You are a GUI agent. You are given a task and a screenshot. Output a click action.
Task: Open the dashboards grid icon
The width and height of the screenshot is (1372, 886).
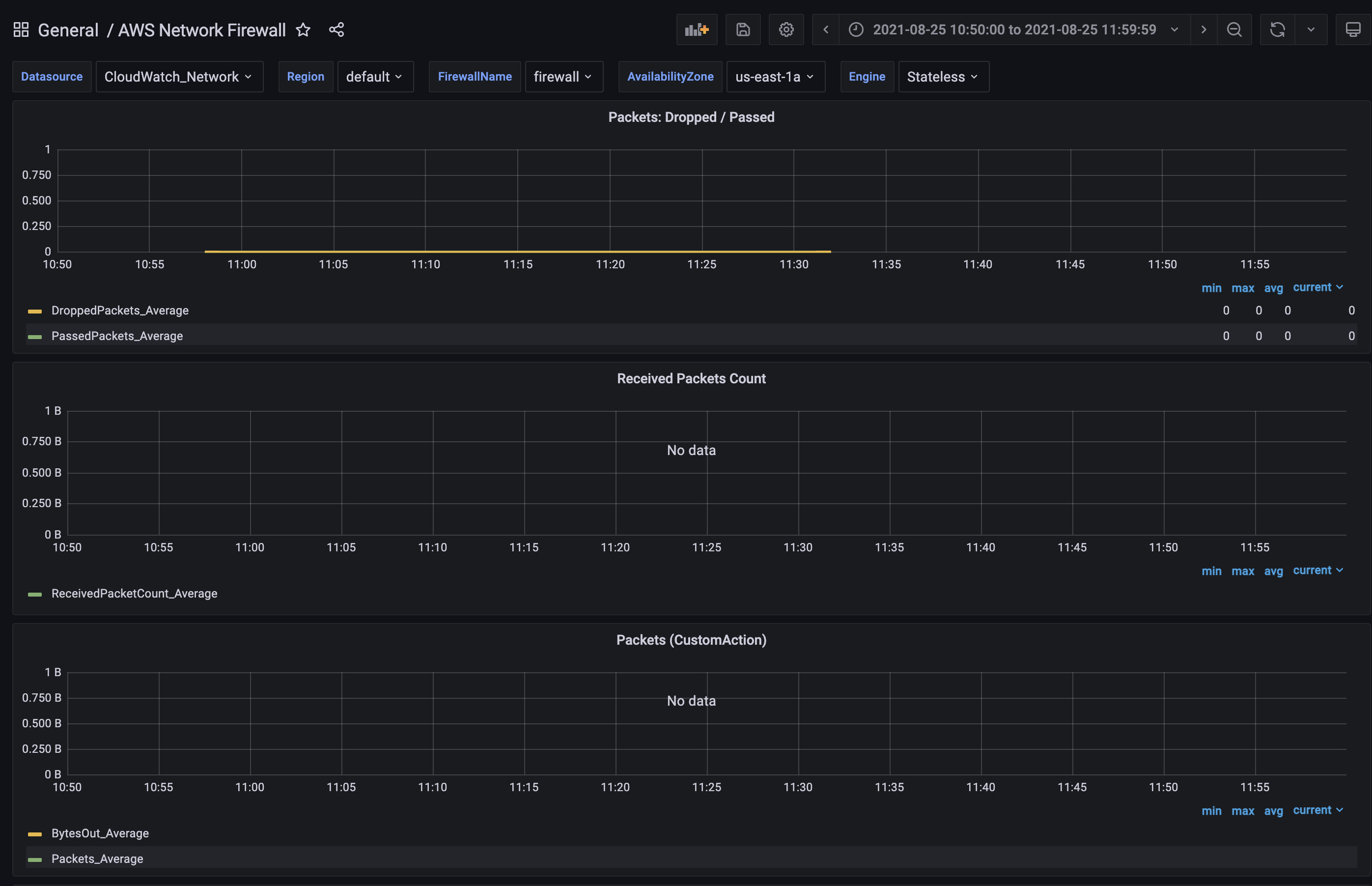point(21,30)
